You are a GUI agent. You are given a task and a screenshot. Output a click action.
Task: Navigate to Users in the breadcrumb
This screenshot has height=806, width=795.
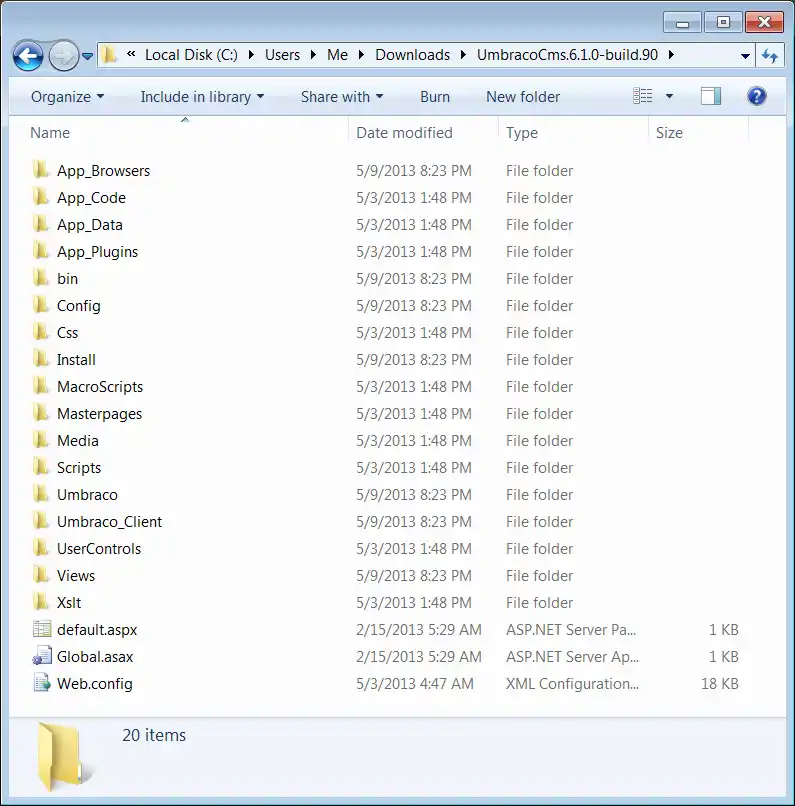click(282, 54)
